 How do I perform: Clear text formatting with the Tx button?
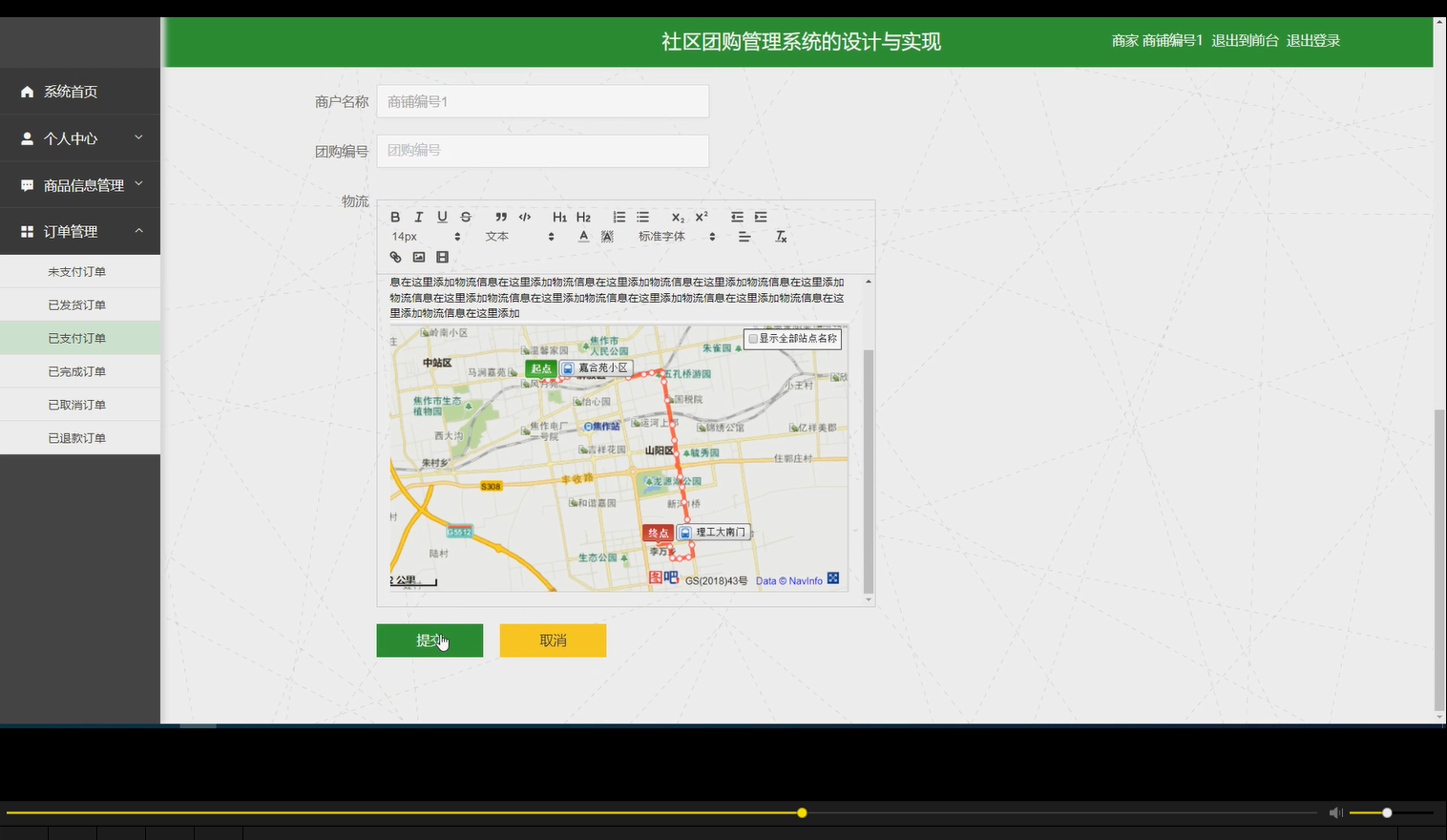point(781,237)
